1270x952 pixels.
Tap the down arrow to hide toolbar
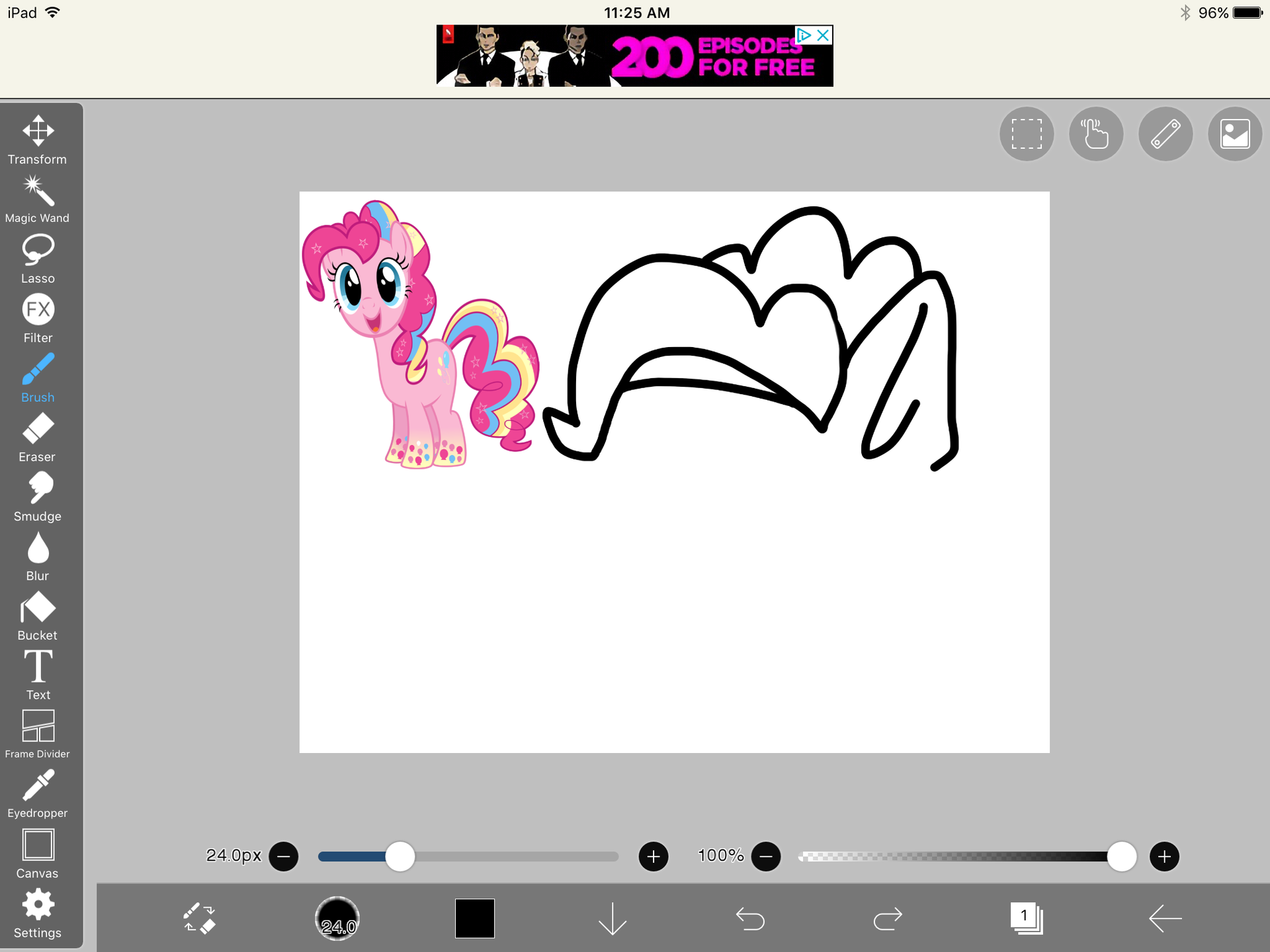tap(613, 918)
